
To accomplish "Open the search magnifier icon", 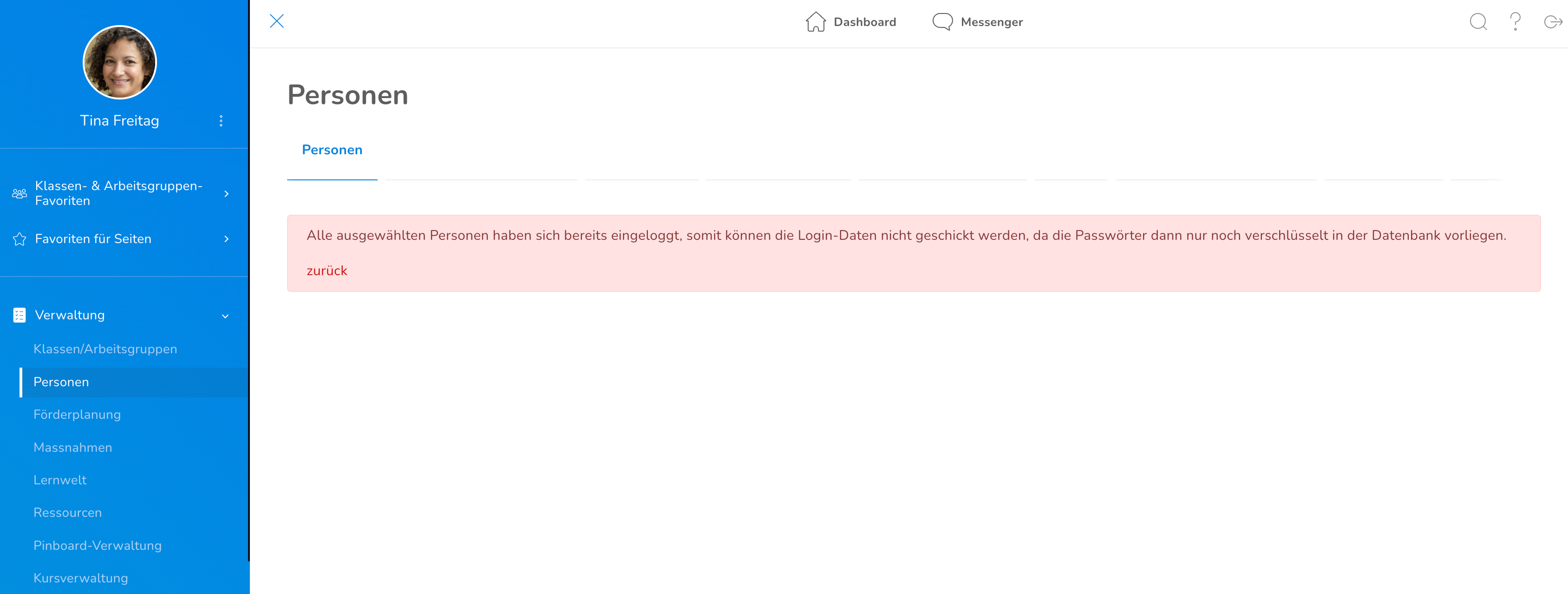I will [x=1478, y=22].
